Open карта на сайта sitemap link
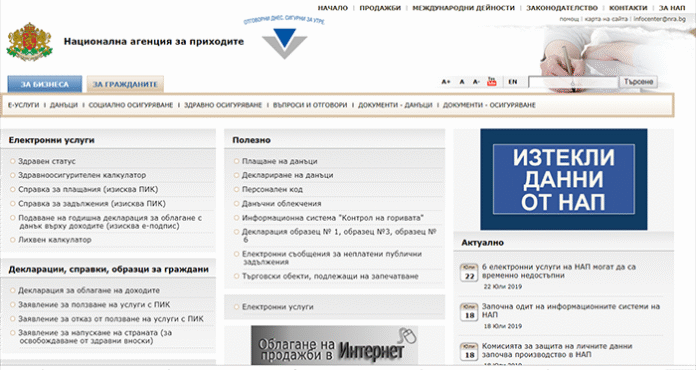The height and width of the screenshot is (370, 696). (606, 19)
